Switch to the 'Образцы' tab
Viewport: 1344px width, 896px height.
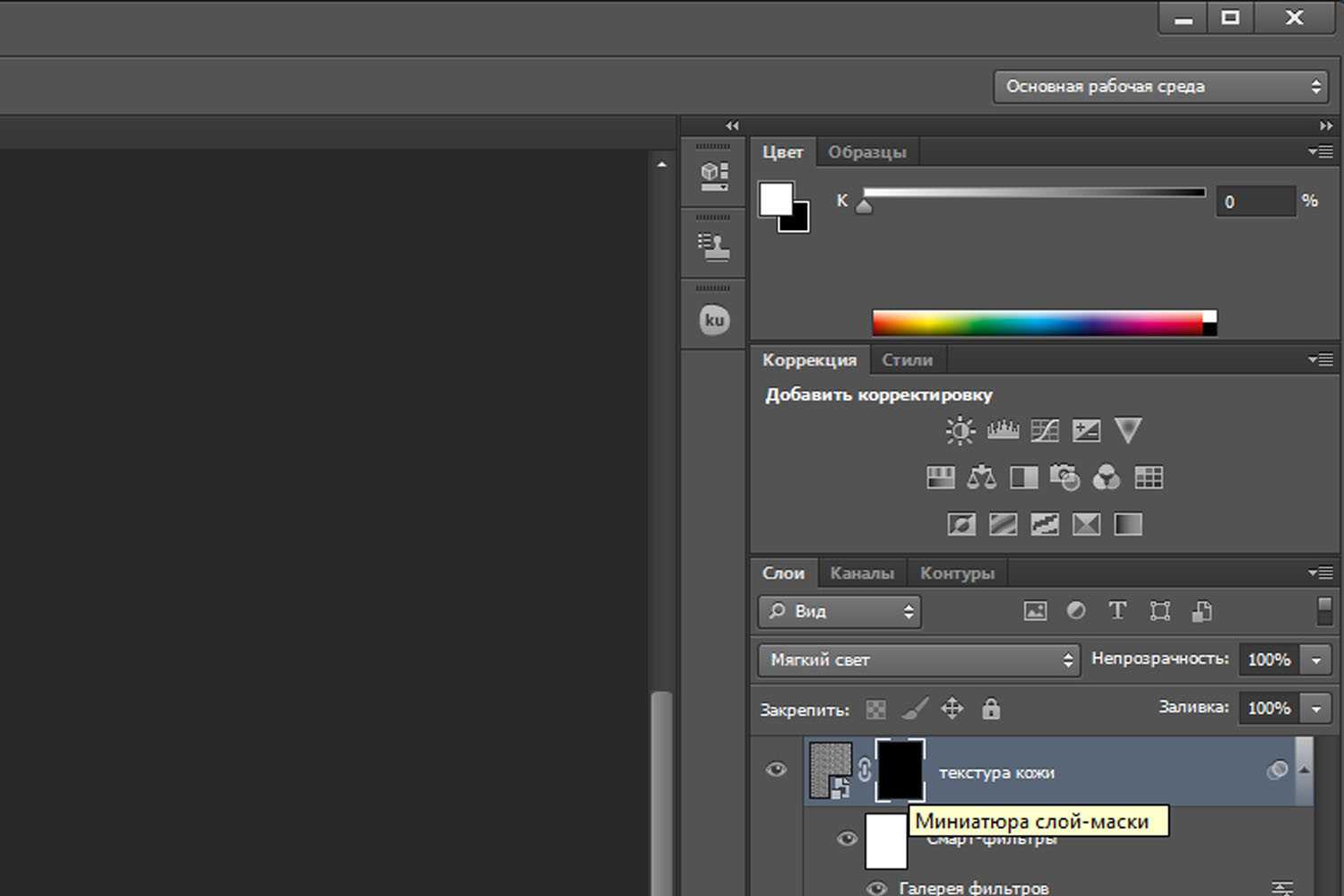tap(866, 152)
